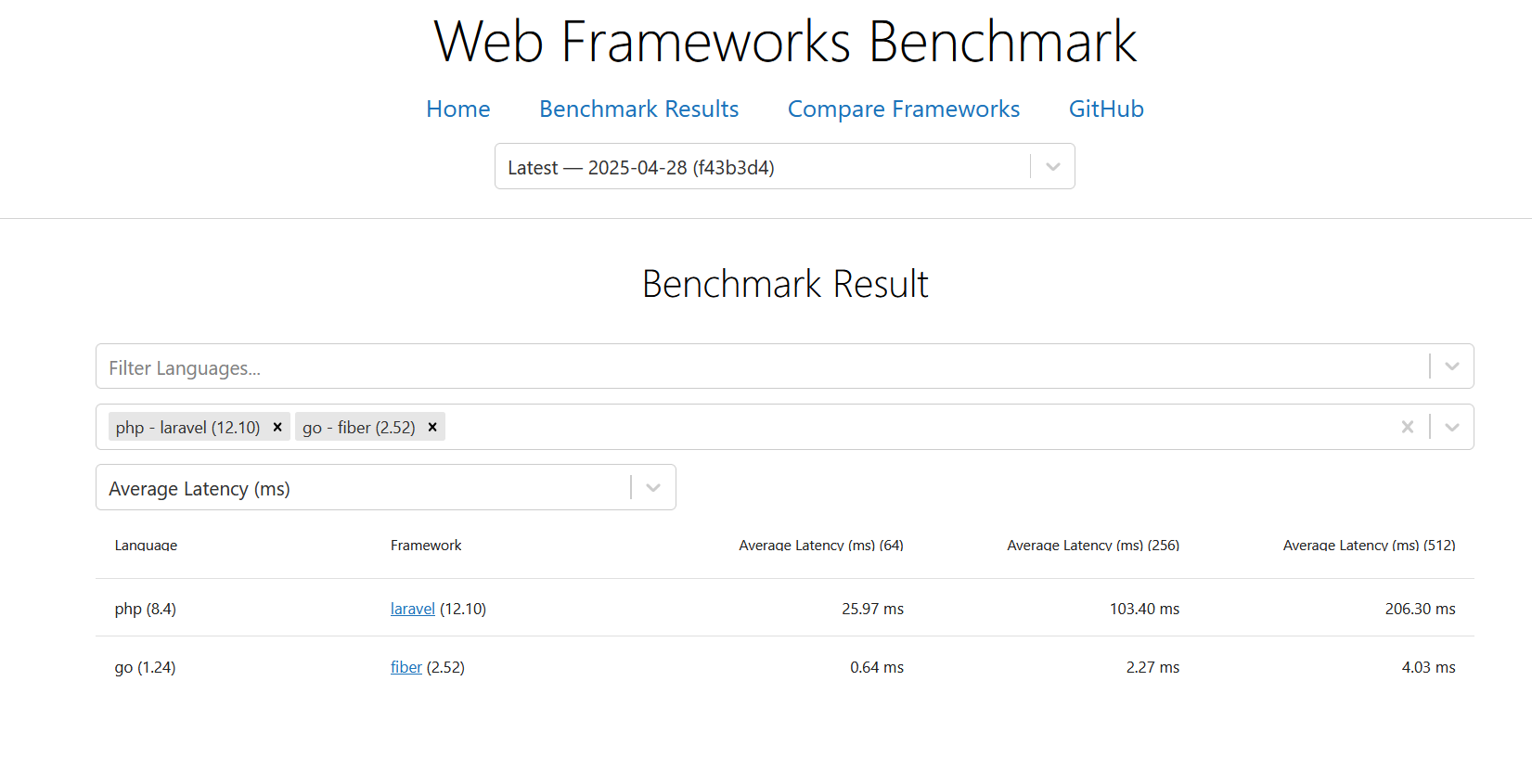Click the 2.27 ms latency value
This screenshot has height=784, width=1532.
click(1152, 667)
